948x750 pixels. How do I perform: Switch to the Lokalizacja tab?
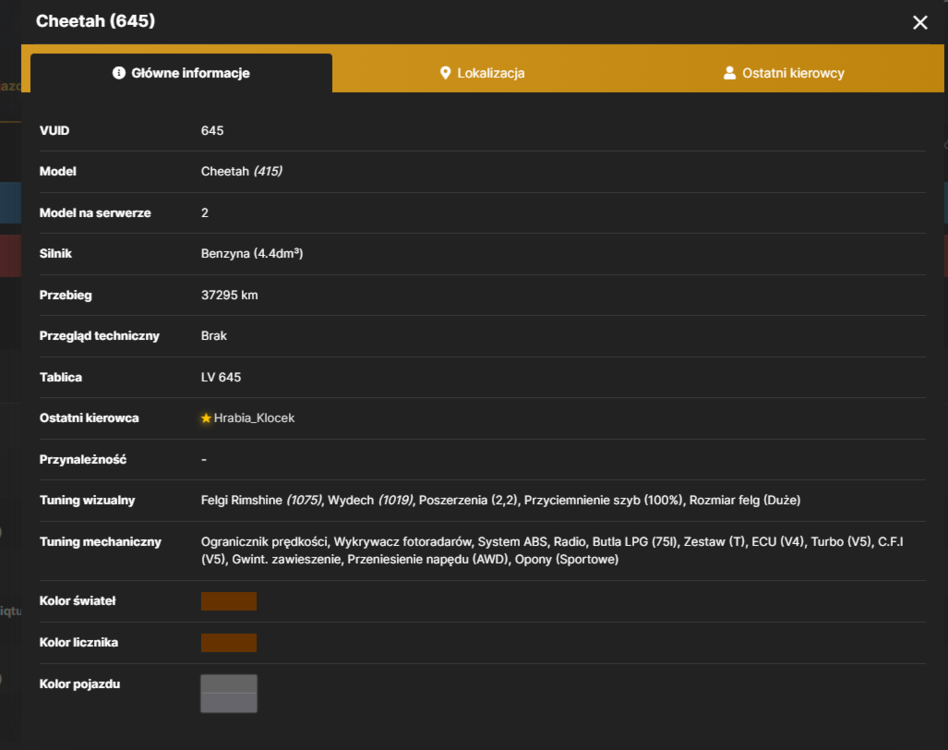482,73
